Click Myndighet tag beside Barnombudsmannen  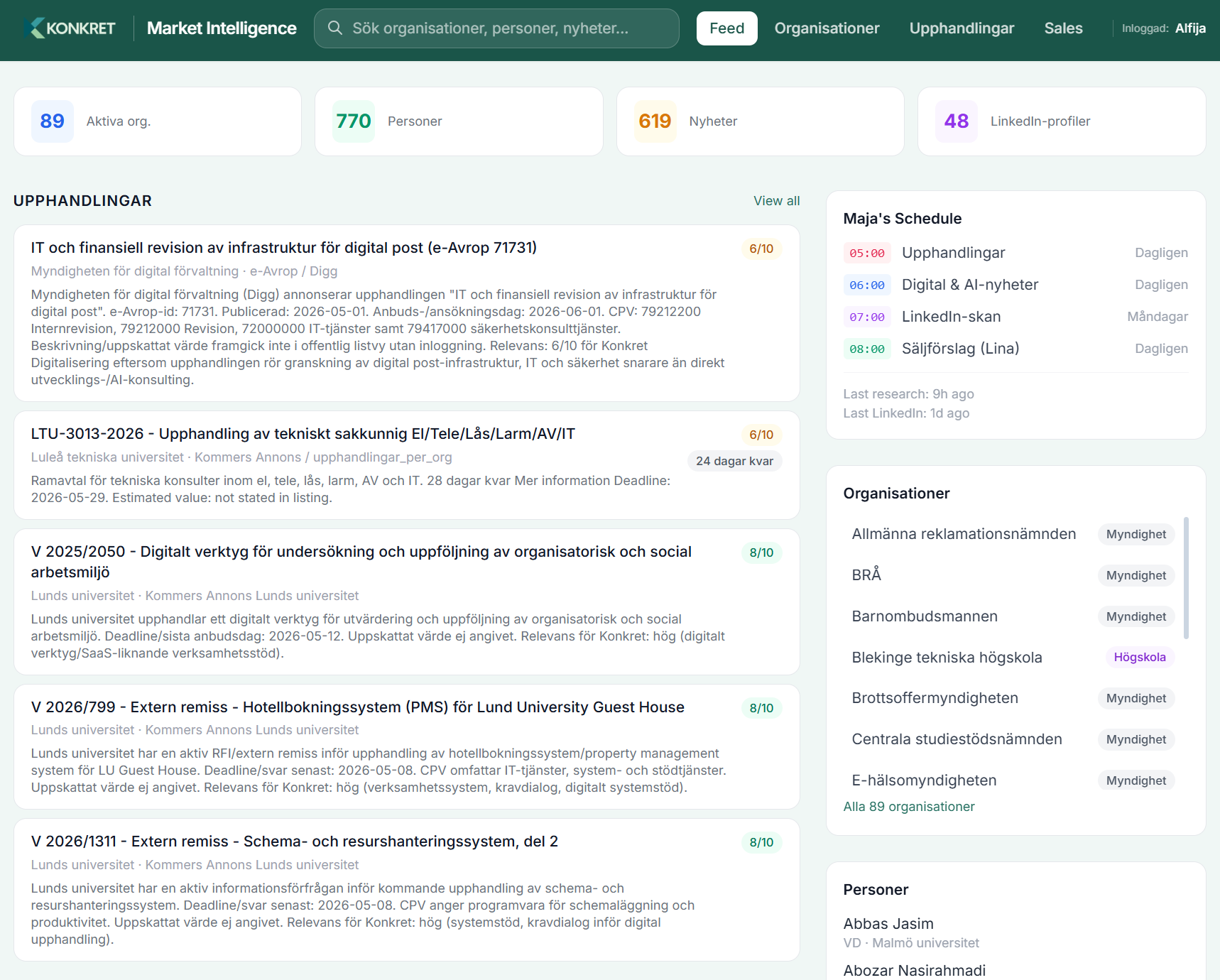tap(1135, 616)
